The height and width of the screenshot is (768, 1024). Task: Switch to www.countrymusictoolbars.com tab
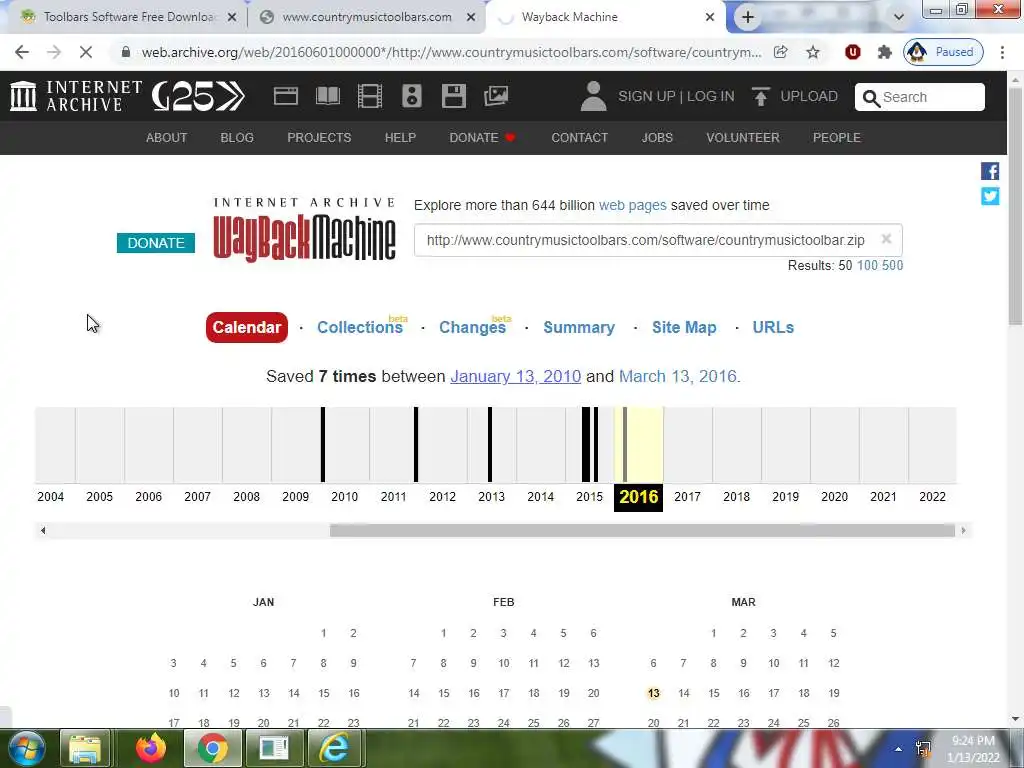(366, 17)
